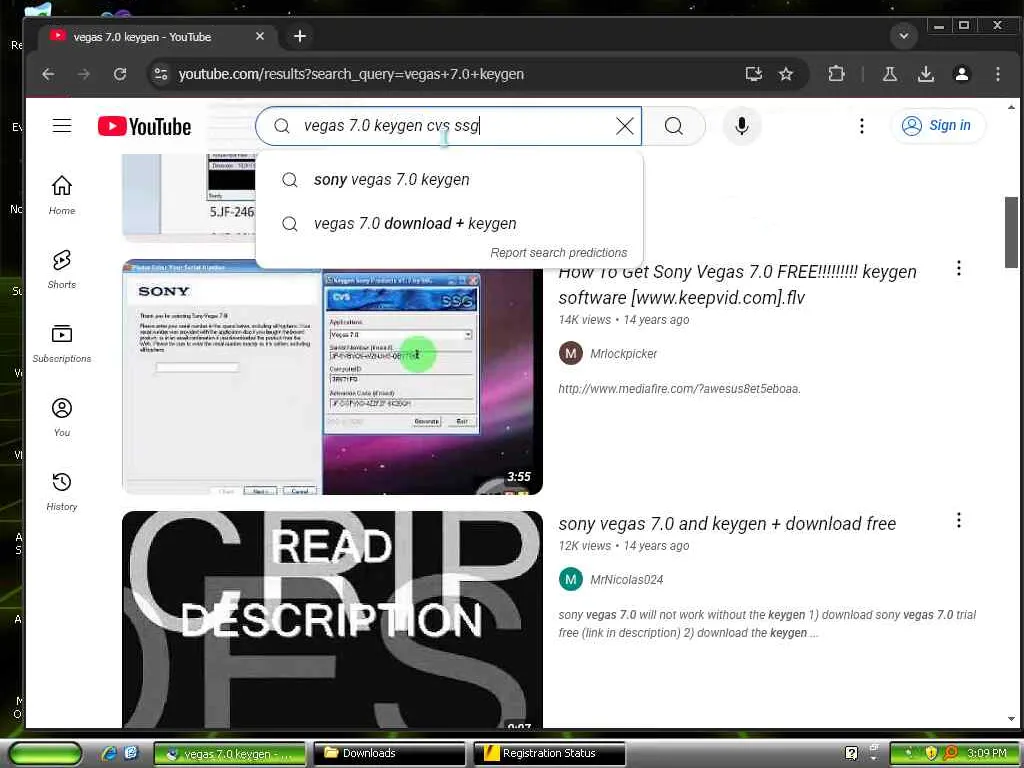Click vegas 7.0 keygen taskbar button
This screenshot has height=768, width=1024.
pyautogui.click(x=229, y=754)
